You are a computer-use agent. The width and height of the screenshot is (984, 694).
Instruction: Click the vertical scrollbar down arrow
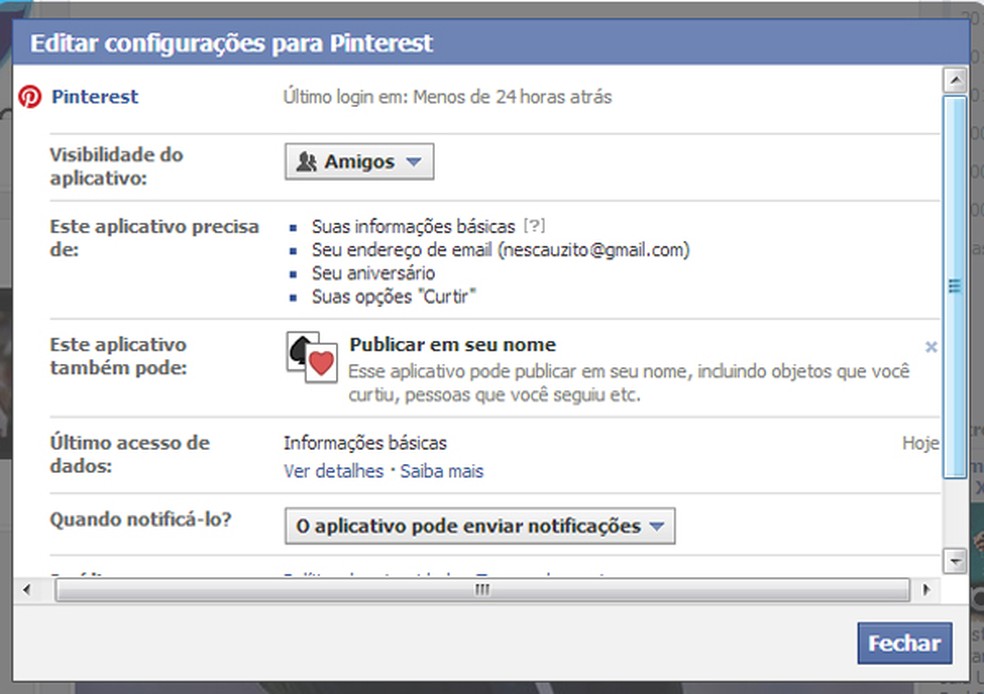[955, 560]
